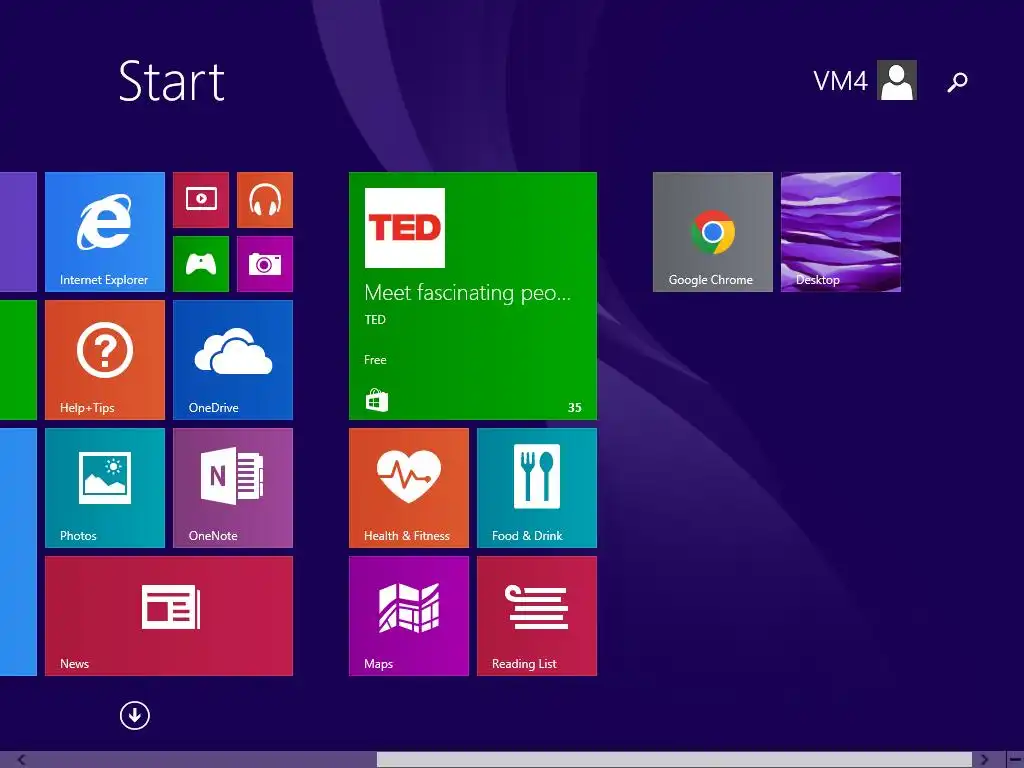Open the Help+Tips tile
This screenshot has width=1024, height=768.
(x=104, y=360)
